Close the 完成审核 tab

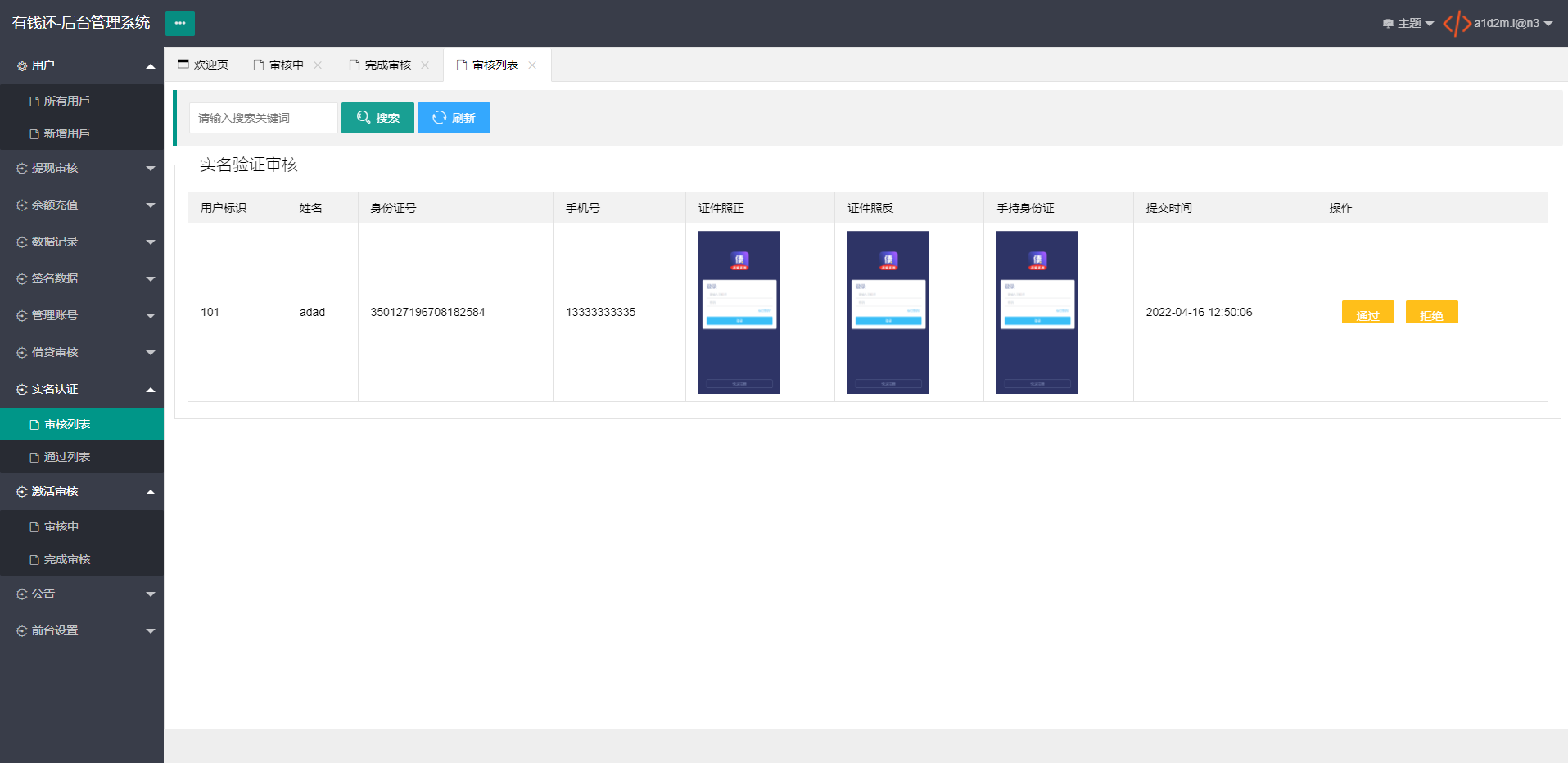coord(425,65)
